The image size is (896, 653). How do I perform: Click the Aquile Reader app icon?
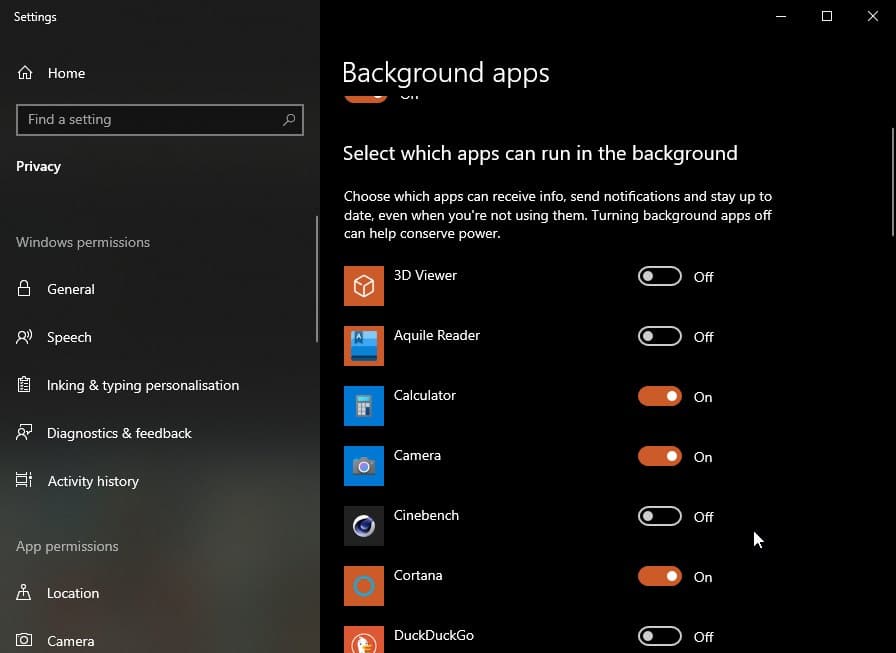pyautogui.click(x=364, y=346)
